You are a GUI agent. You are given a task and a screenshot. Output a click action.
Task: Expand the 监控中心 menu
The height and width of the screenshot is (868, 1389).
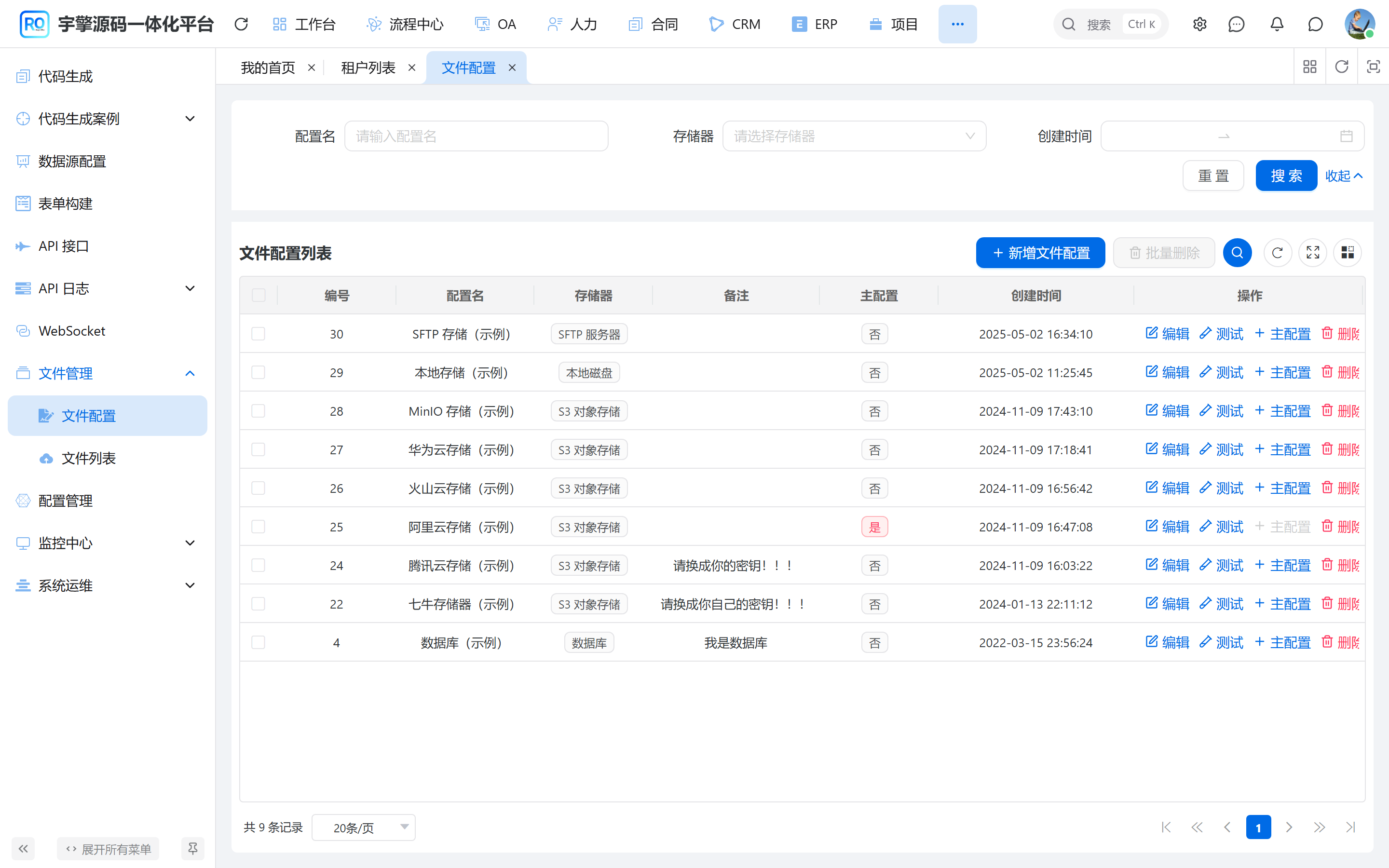click(108, 543)
